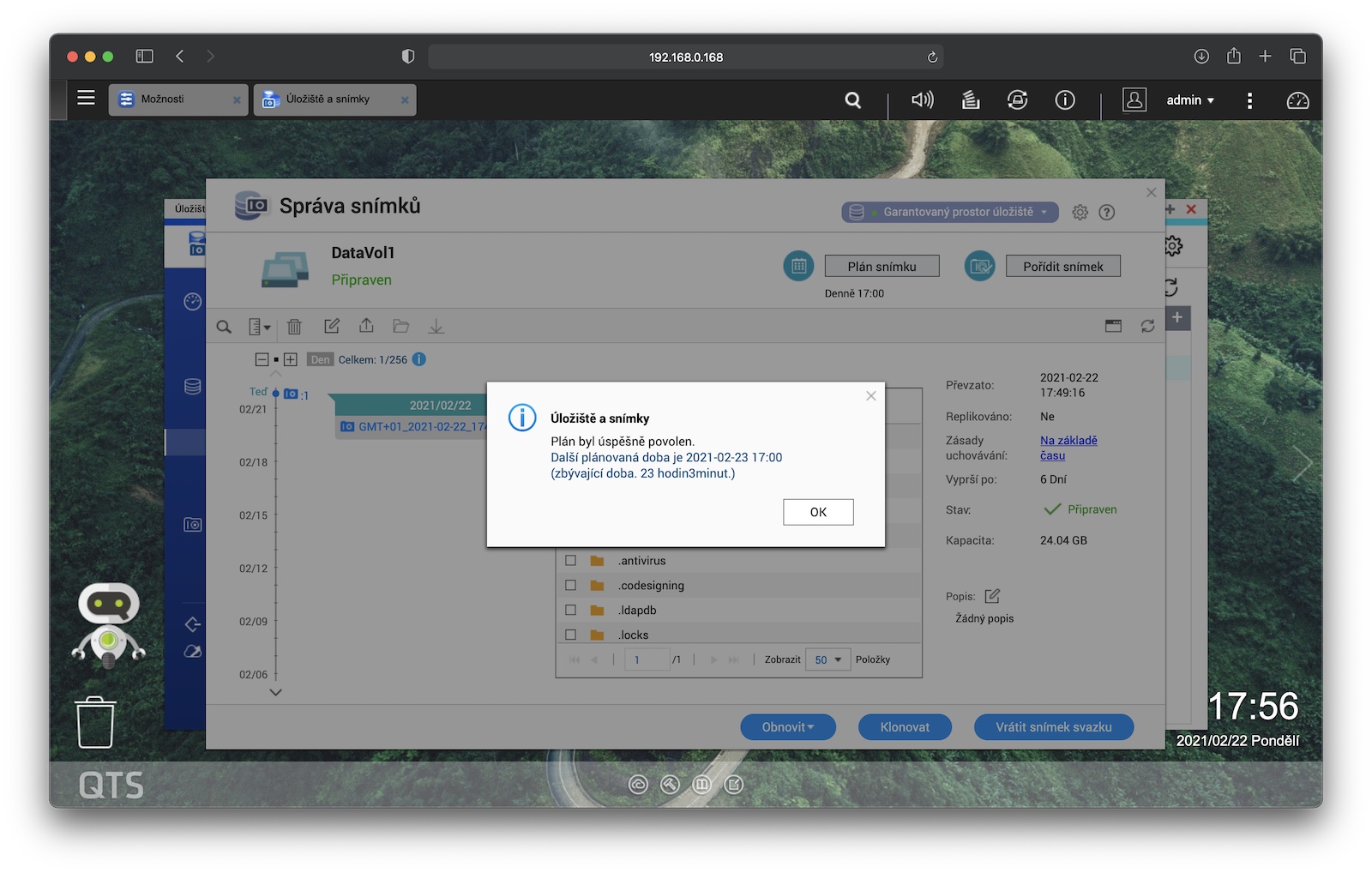Click the timeline snapshot marker near Teď
The image size is (1372, 873).
[x=292, y=394]
